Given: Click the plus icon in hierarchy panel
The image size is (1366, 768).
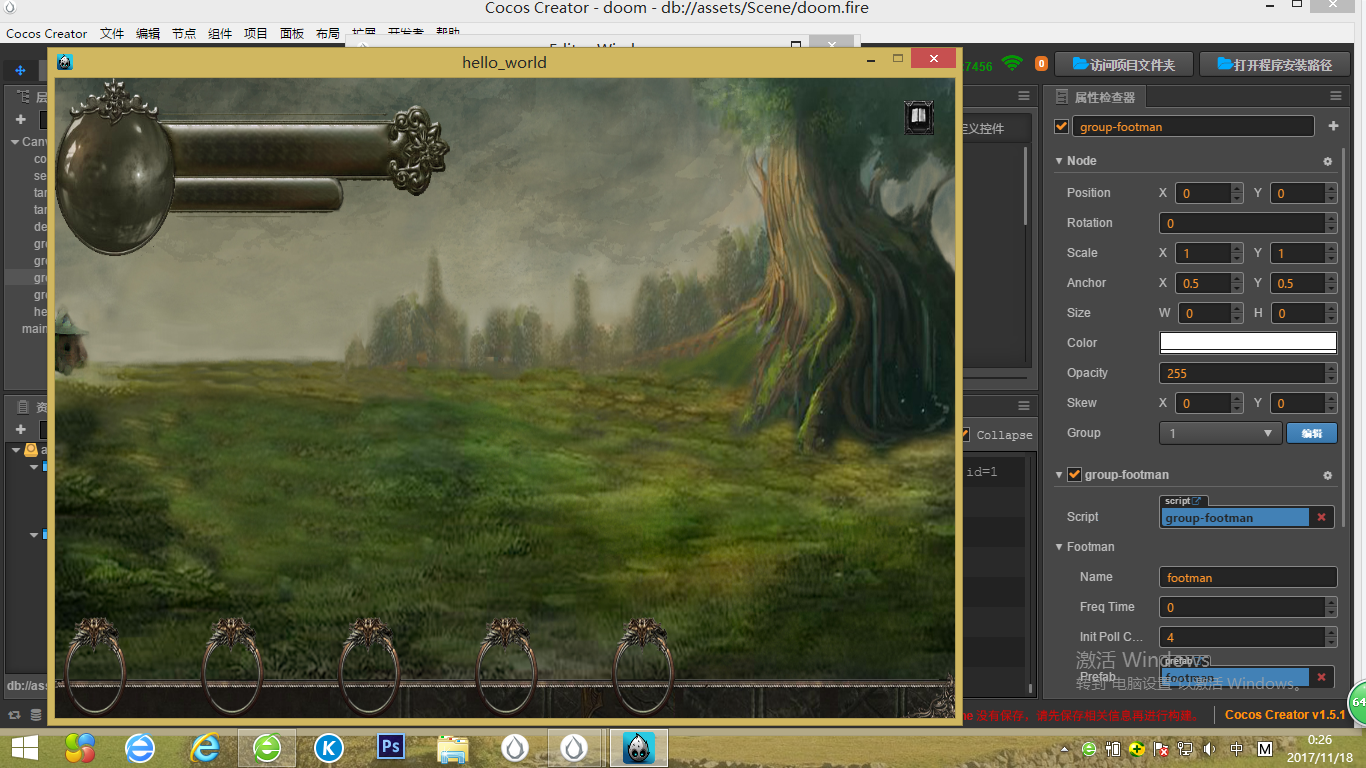Looking at the screenshot, I should (20, 120).
